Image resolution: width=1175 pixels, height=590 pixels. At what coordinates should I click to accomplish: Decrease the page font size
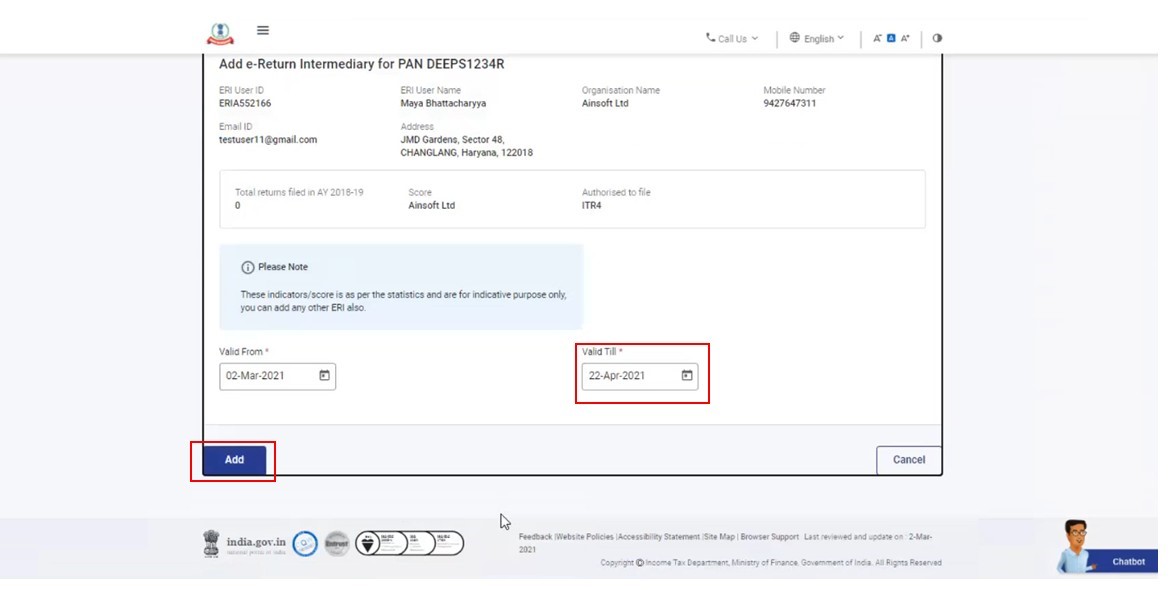tap(877, 38)
